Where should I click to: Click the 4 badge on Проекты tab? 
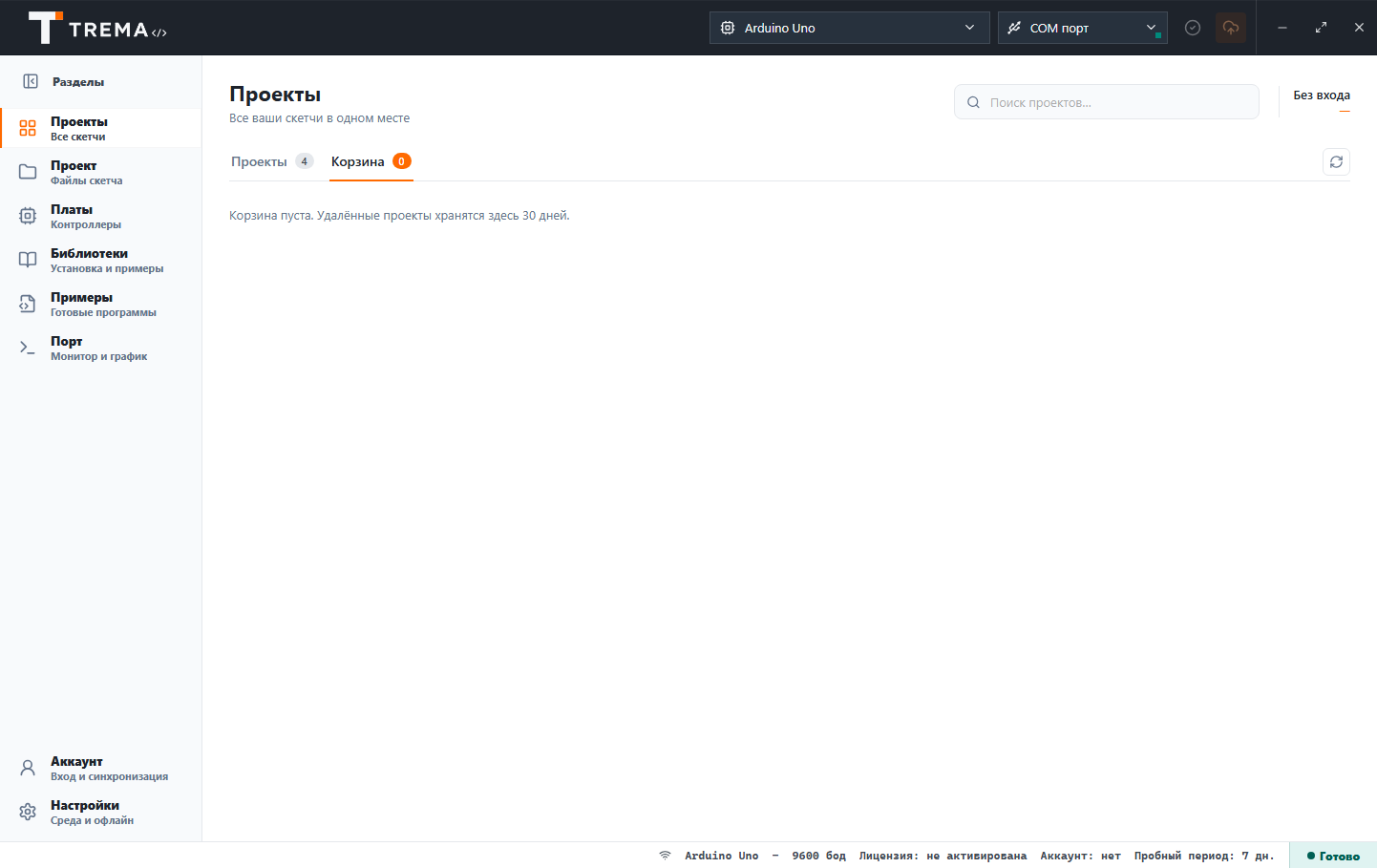tap(305, 161)
